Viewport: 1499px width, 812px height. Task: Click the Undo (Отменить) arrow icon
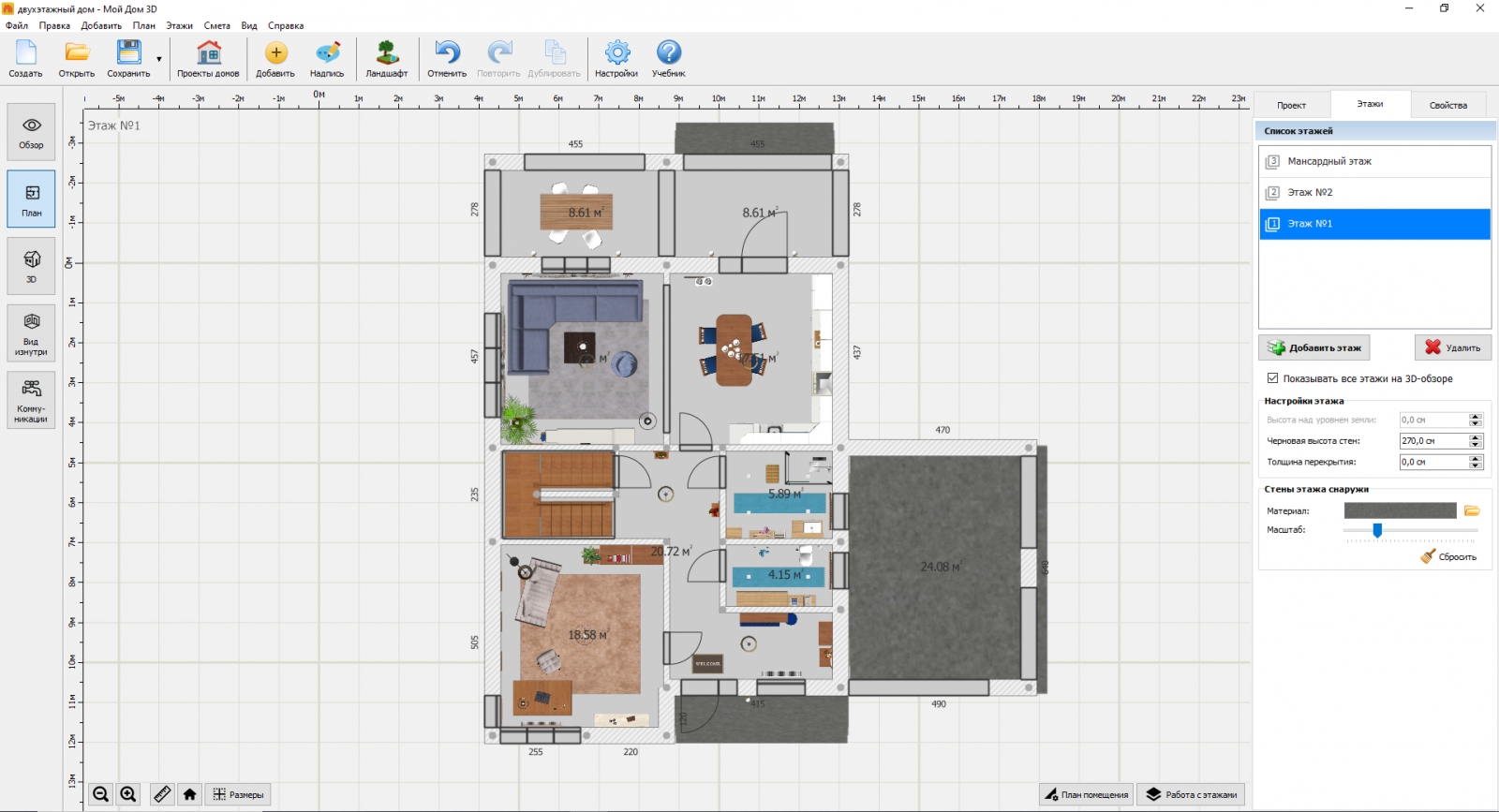click(447, 58)
